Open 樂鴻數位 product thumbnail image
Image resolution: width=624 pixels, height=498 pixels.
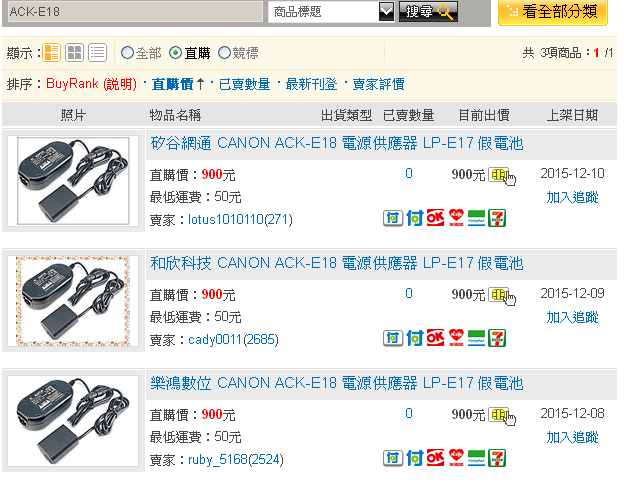pyautogui.click(x=73, y=421)
